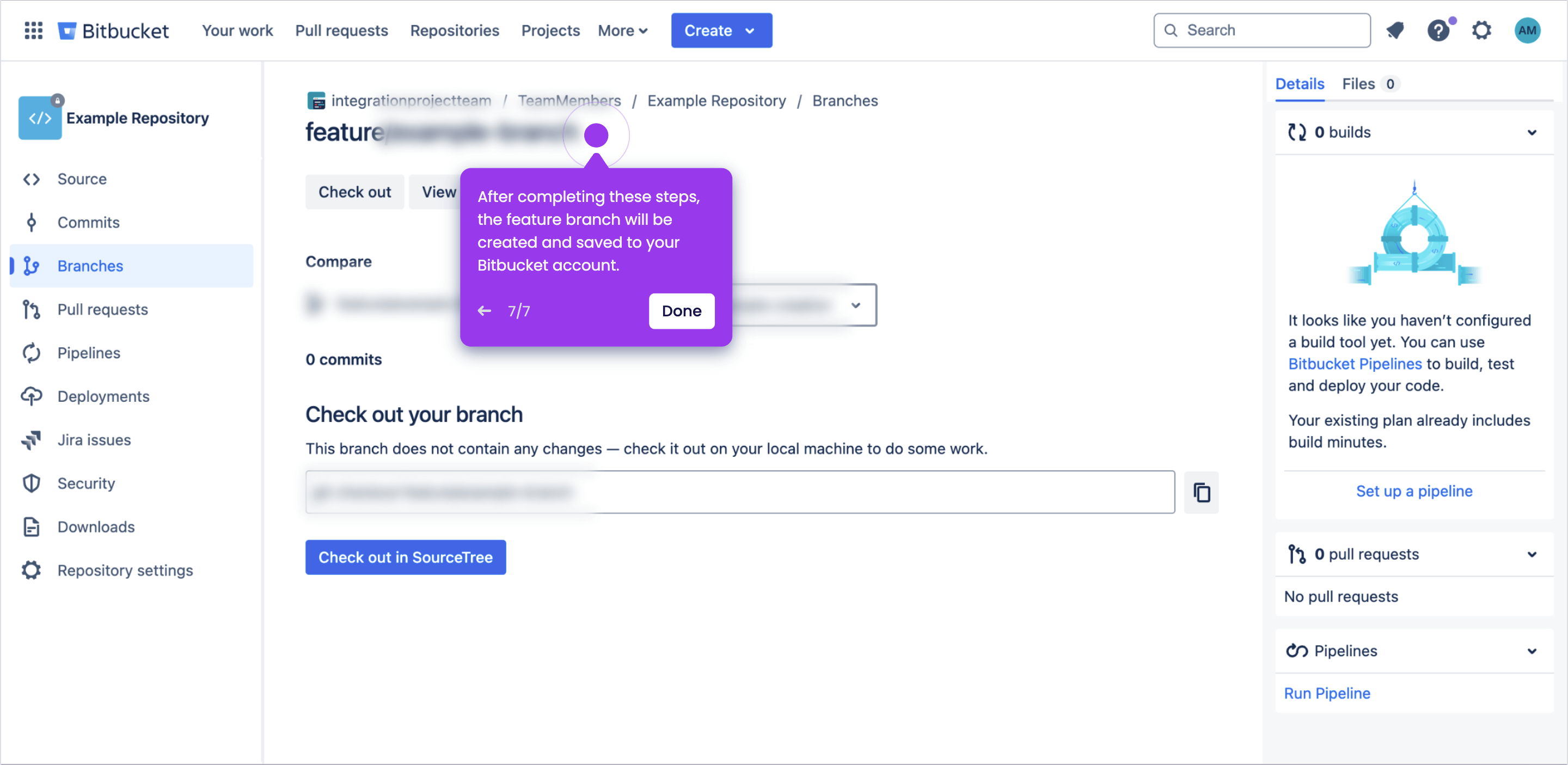Open Pull requests in the top navigation
This screenshot has height=765, width=1568.
(x=341, y=30)
